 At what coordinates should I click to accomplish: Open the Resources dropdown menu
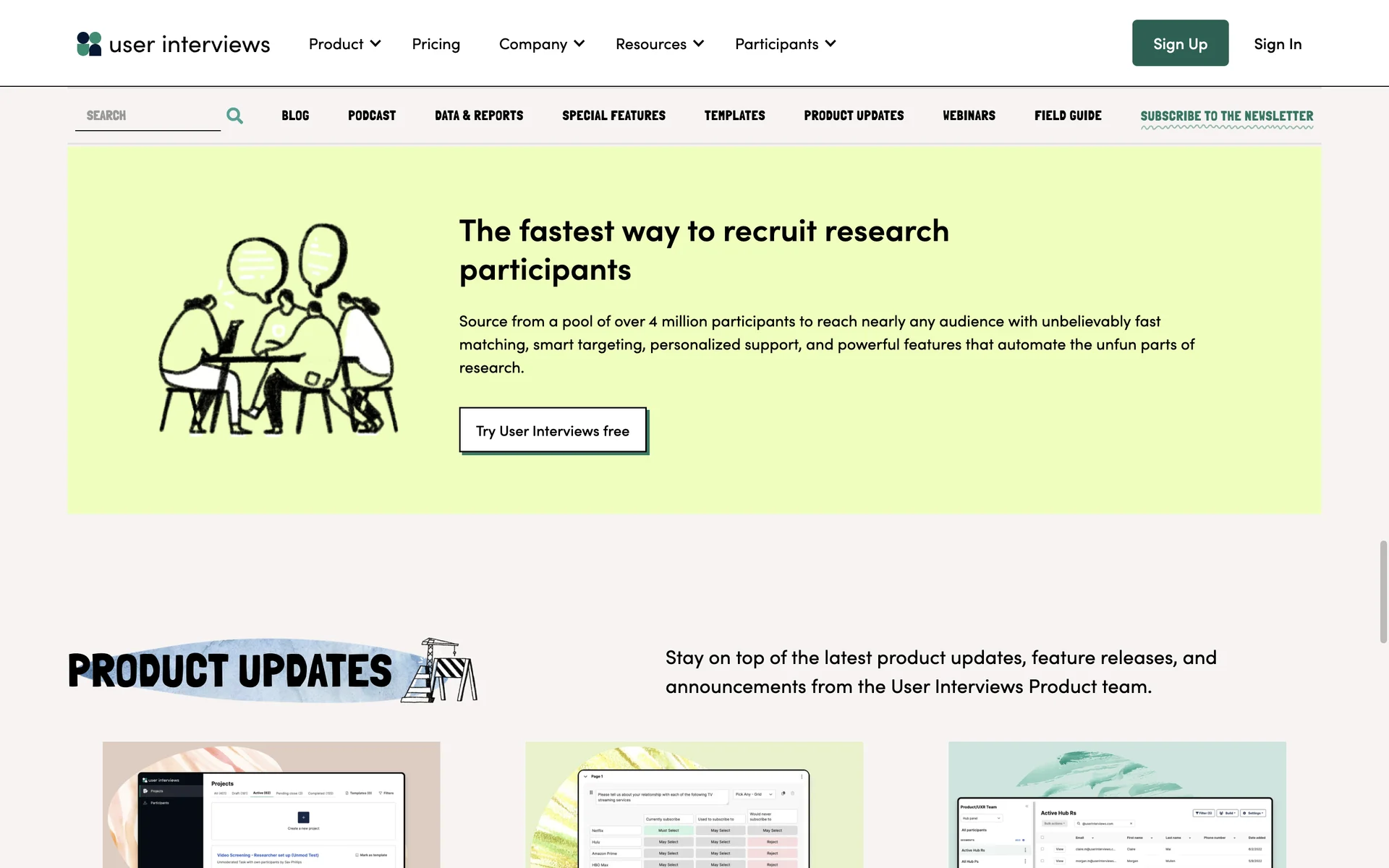click(659, 44)
